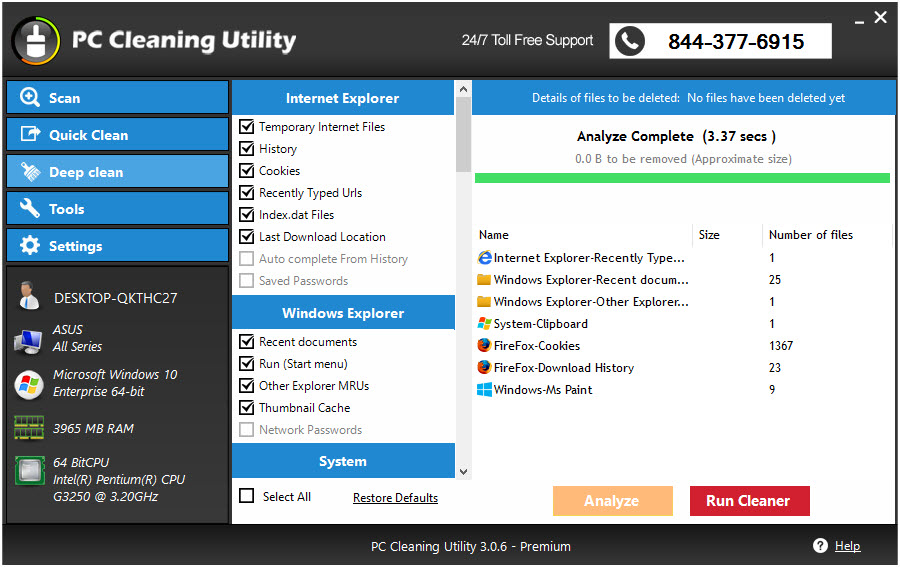Click the scroll up arrow of category list

pos(463,90)
